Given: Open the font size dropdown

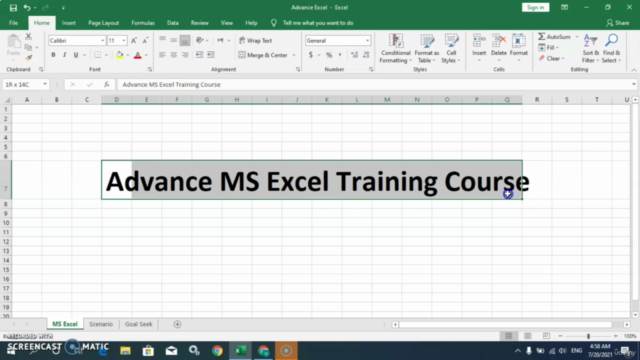Looking at the screenshot, I should [124, 40].
